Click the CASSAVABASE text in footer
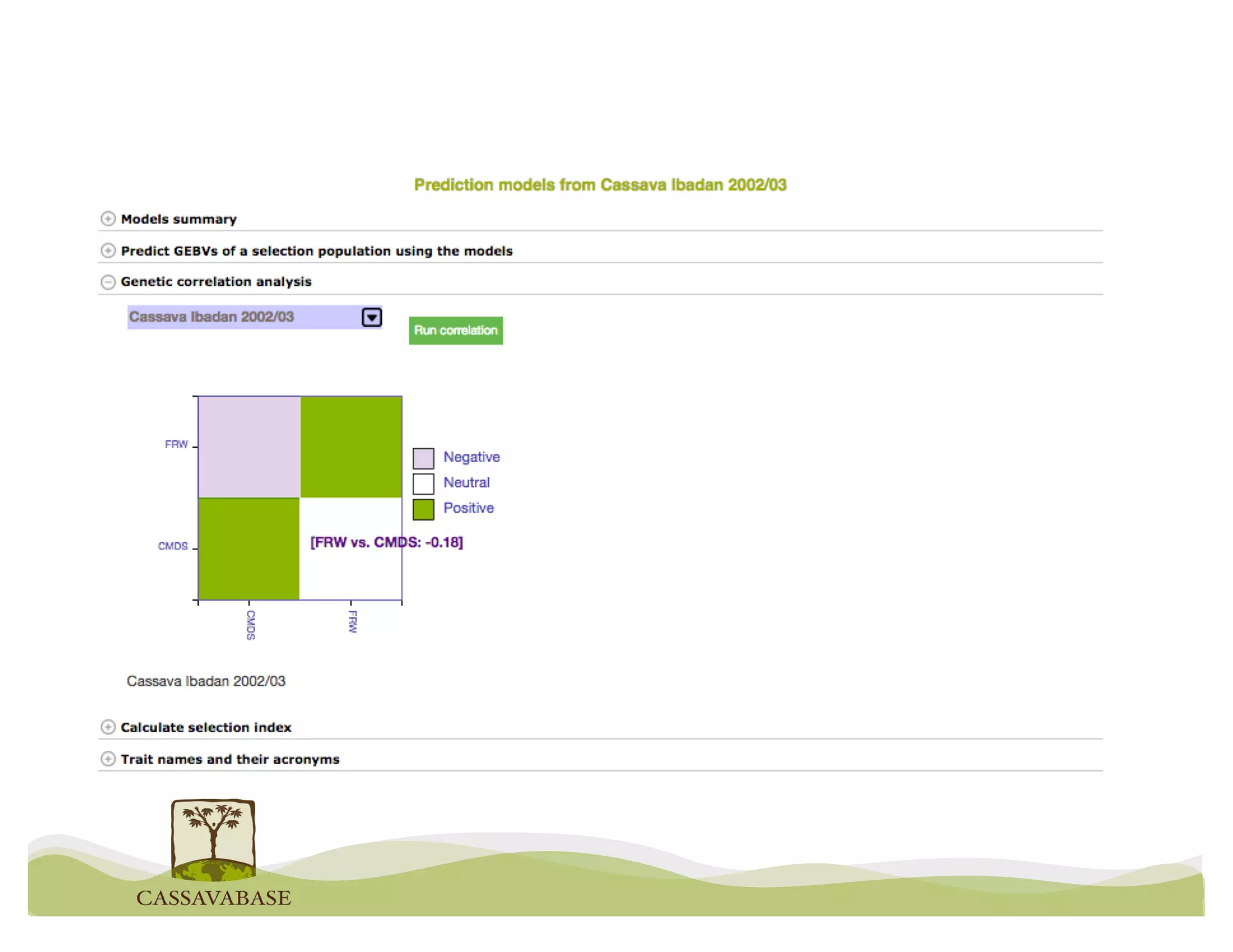The width and height of the screenshot is (1233, 952). (x=214, y=898)
